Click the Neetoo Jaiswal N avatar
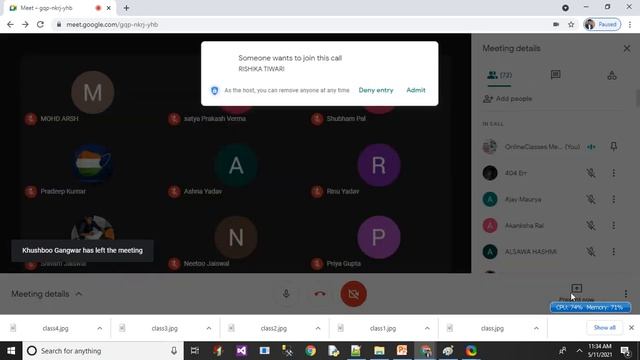The image size is (640, 360). click(x=236, y=238)
